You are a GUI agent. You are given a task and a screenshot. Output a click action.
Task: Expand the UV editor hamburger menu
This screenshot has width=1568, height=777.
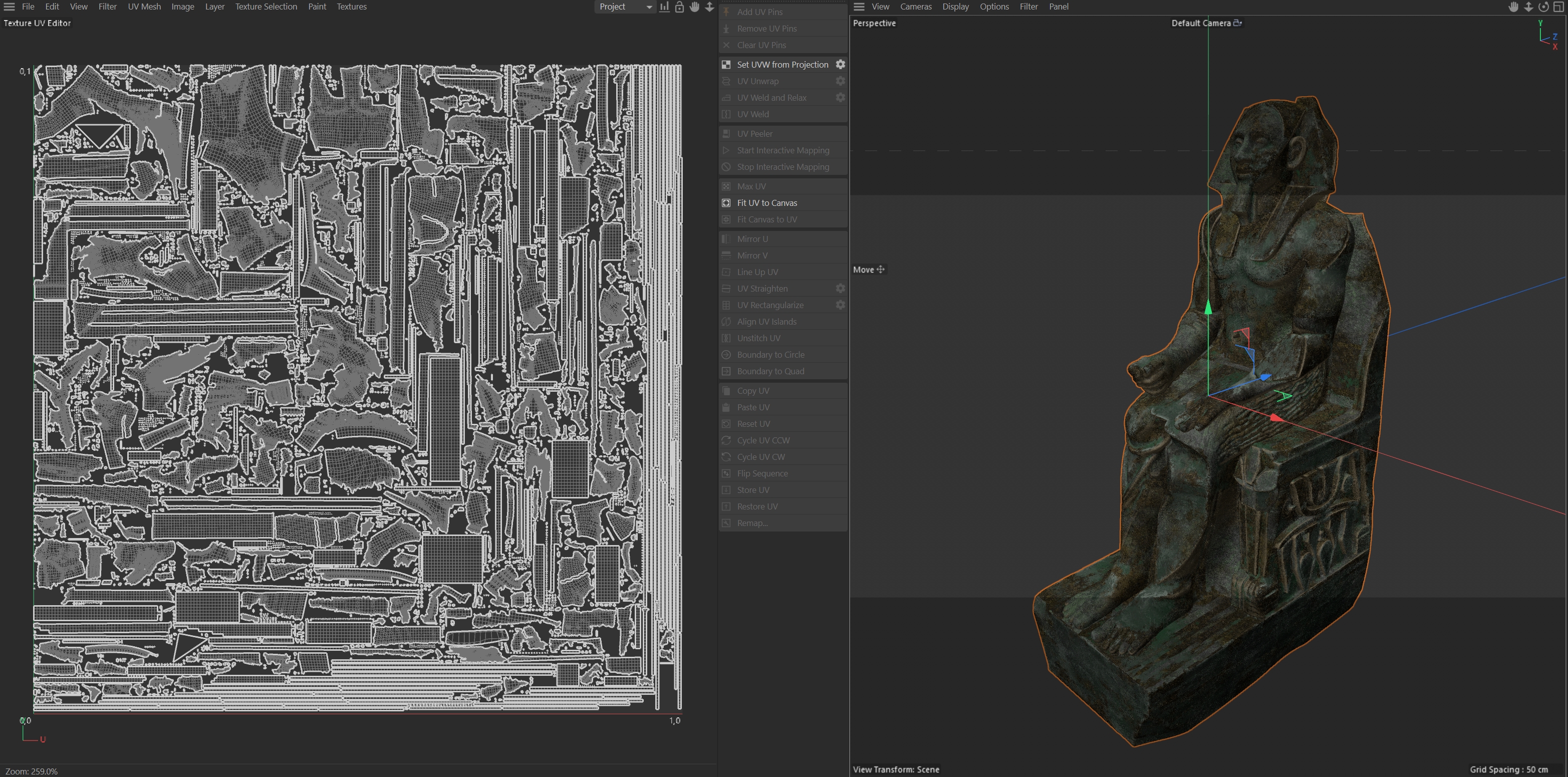[x=9, y=7]
